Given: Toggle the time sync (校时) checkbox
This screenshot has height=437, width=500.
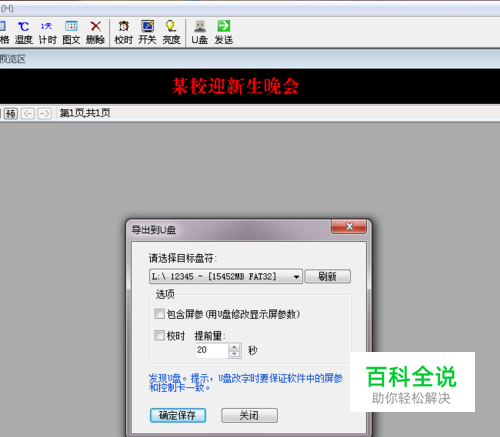Looking at the screenshot, I should point(159,335).
